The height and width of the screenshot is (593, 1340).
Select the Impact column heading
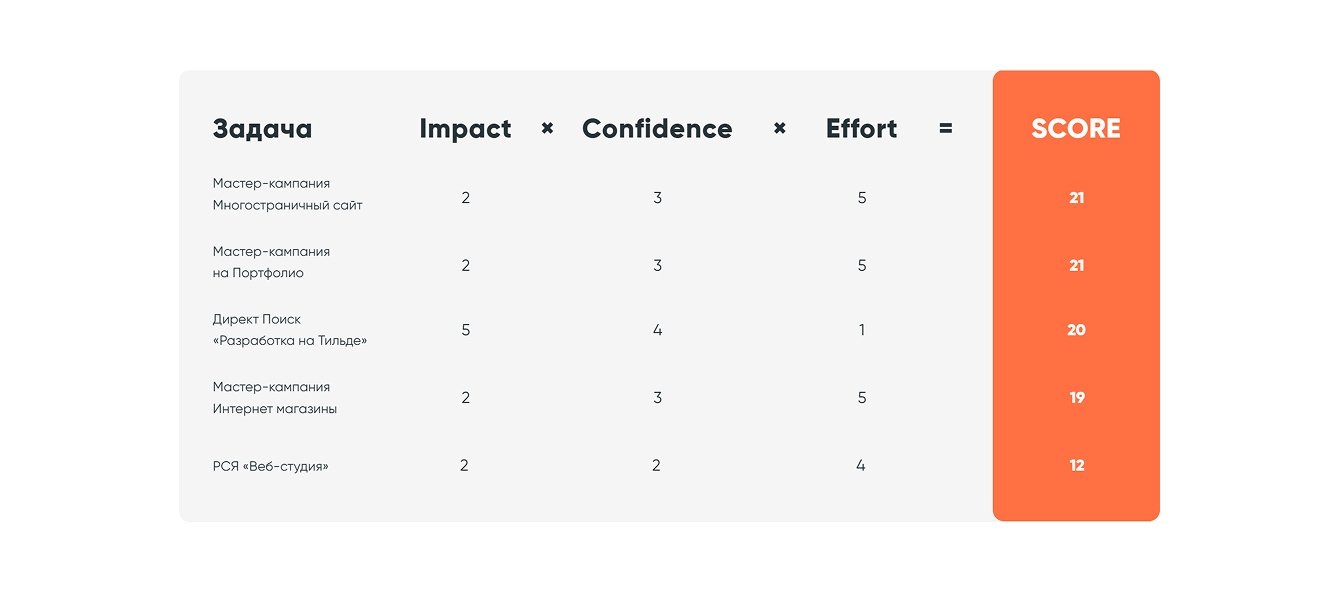pyautogui.click(x=465, y=129)
